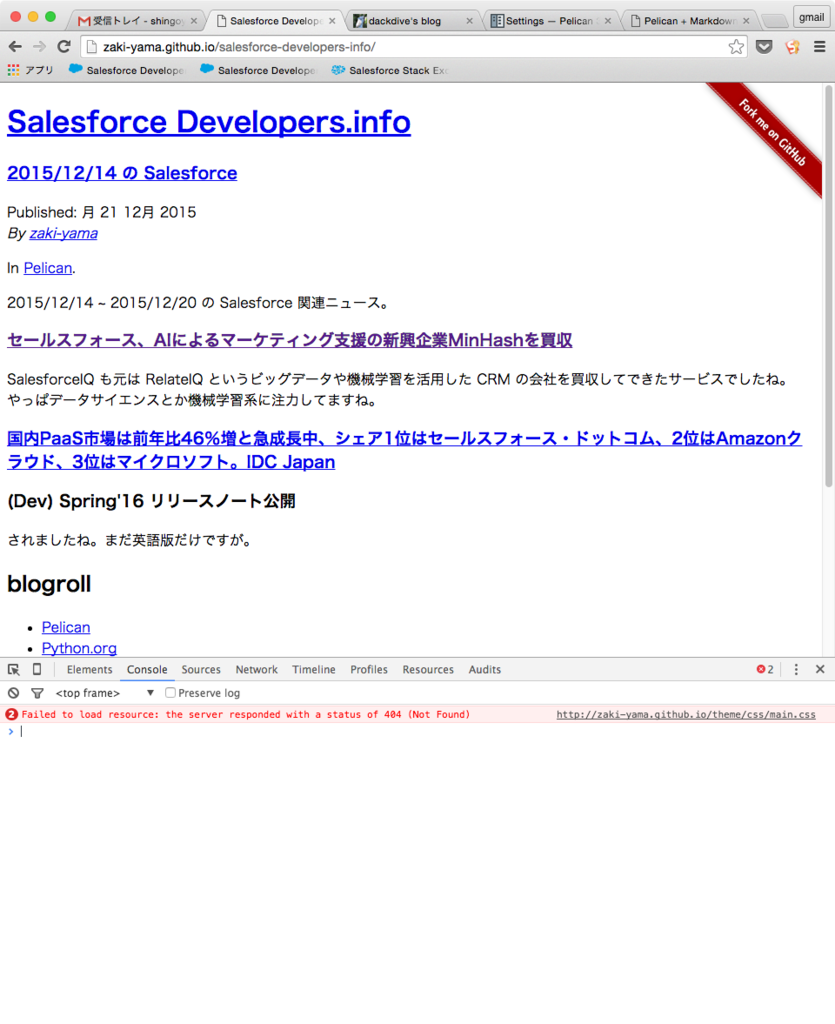This screenshot has height=1024, width=835.
Task: Close the Gmail 受信トレイ tab
Action: [x=194, y=21]
